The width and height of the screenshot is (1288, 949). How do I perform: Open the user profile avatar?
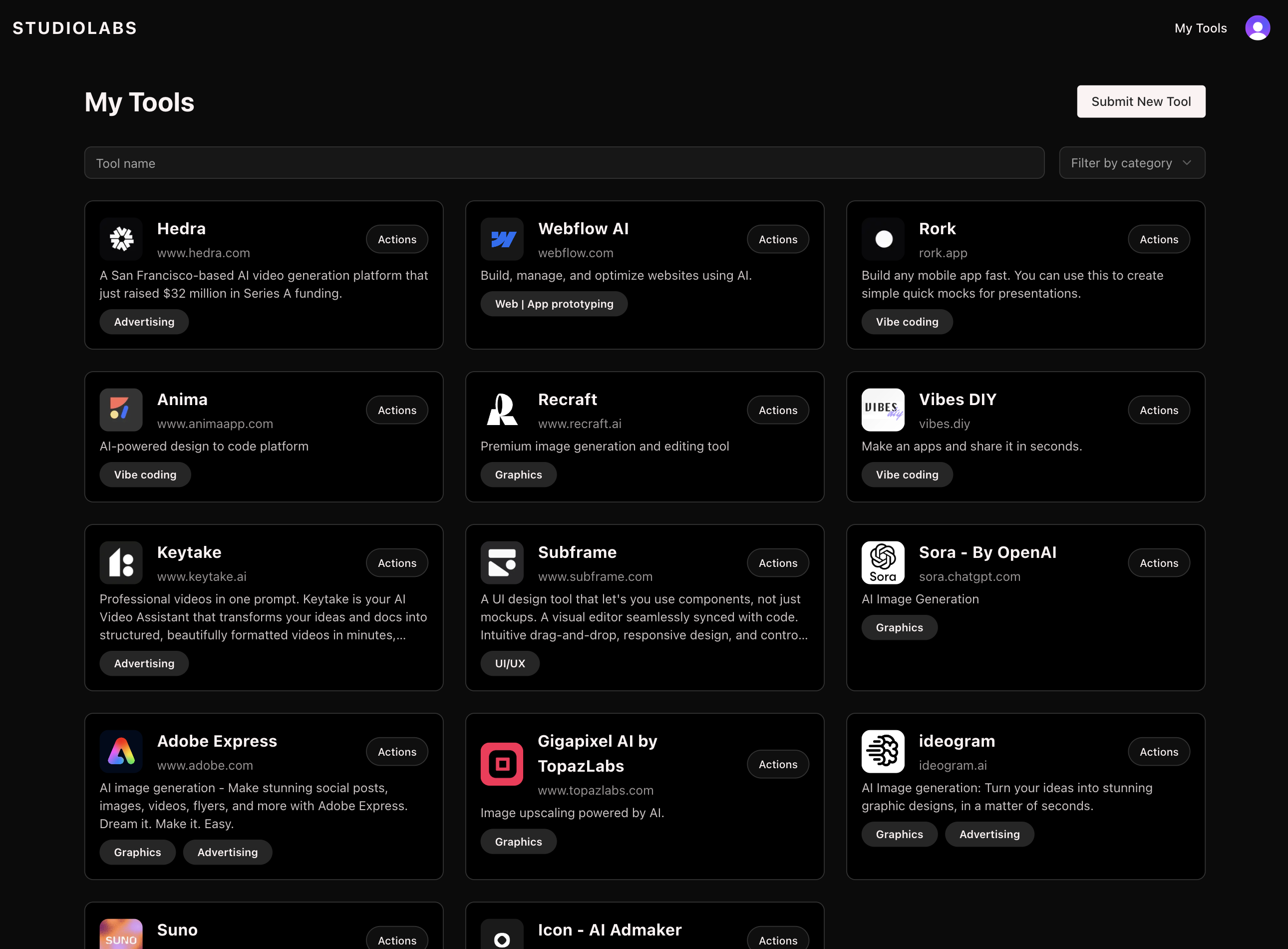coord(1257,28)
